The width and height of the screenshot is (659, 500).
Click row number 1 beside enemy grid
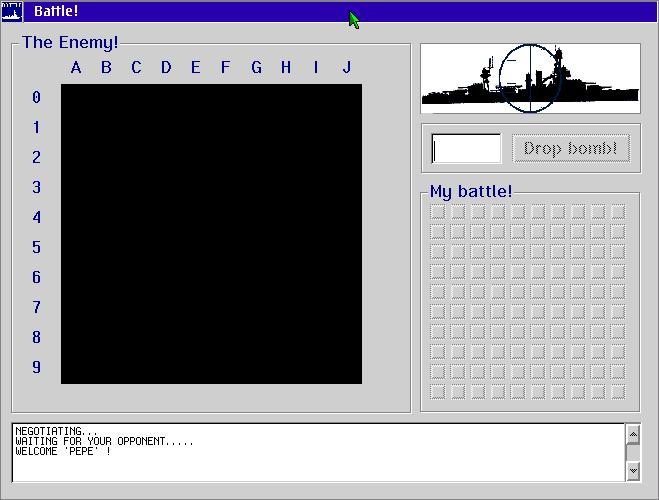[37, 127]
